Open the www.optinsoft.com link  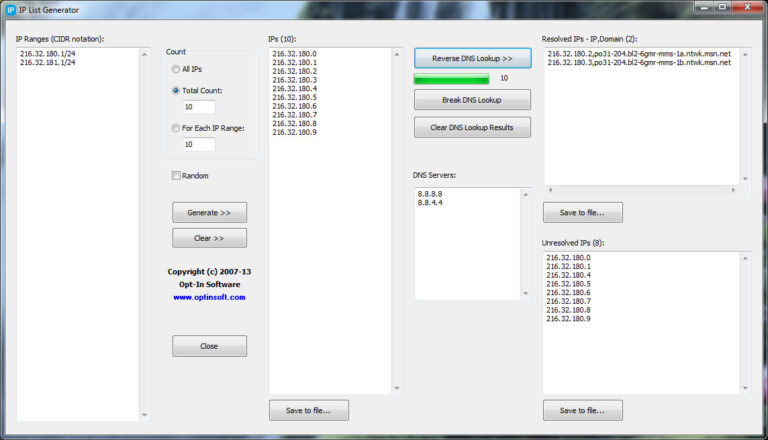click(x=209, y=297)
